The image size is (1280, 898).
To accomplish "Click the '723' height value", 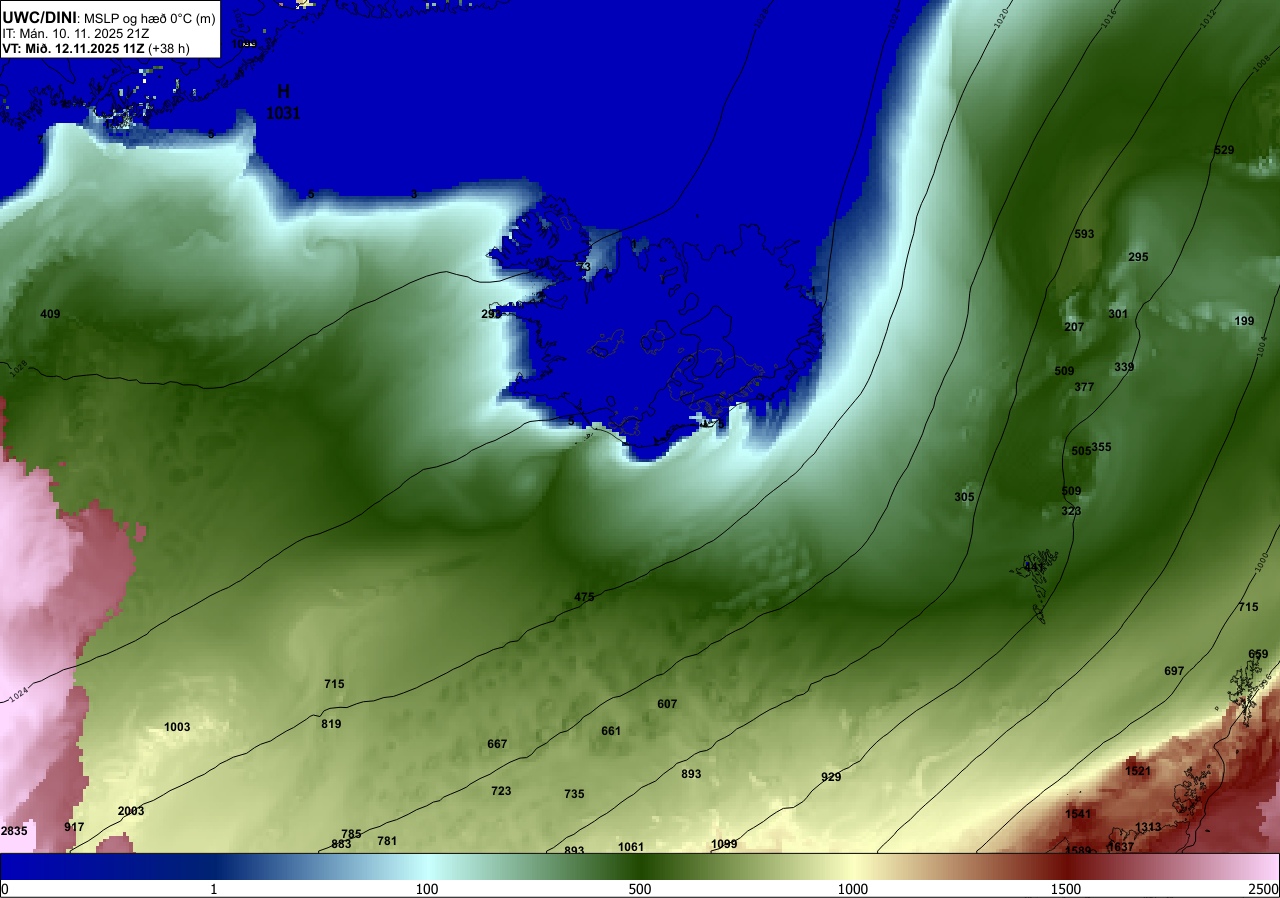I will coord(501,791).
